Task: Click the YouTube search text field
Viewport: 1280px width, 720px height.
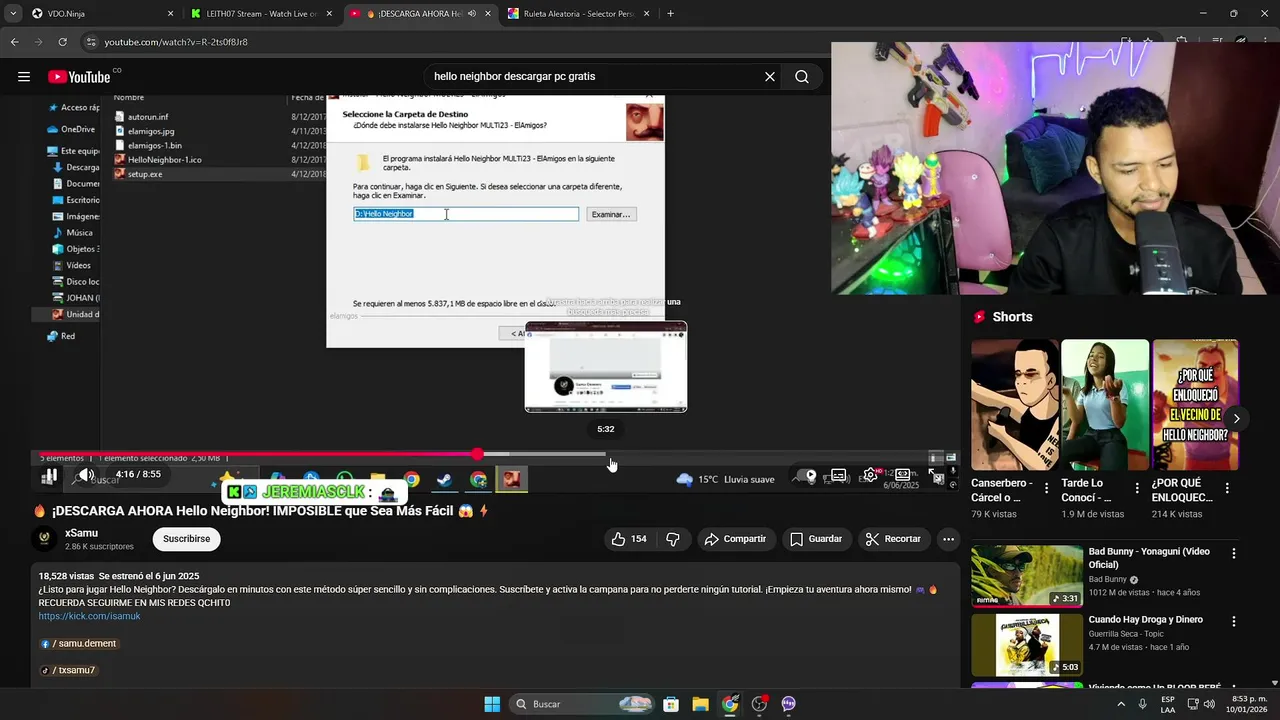Action: (590, 77)
